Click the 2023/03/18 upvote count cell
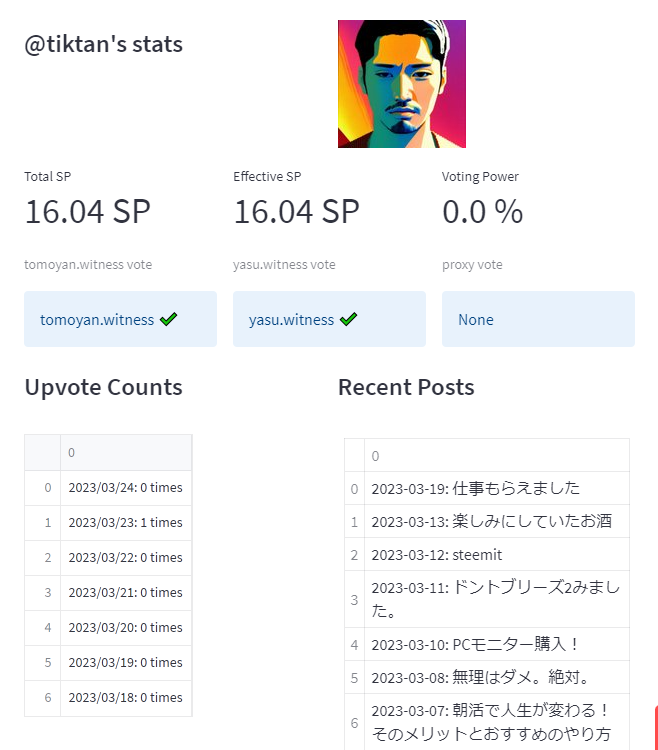 (x=126, y=698)
